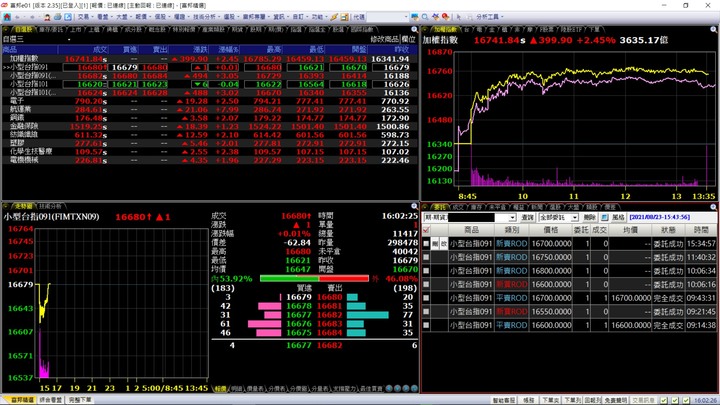Open the home icon in the toolbar
Viewport: 720px width, 405px height.
coord(7,17)
